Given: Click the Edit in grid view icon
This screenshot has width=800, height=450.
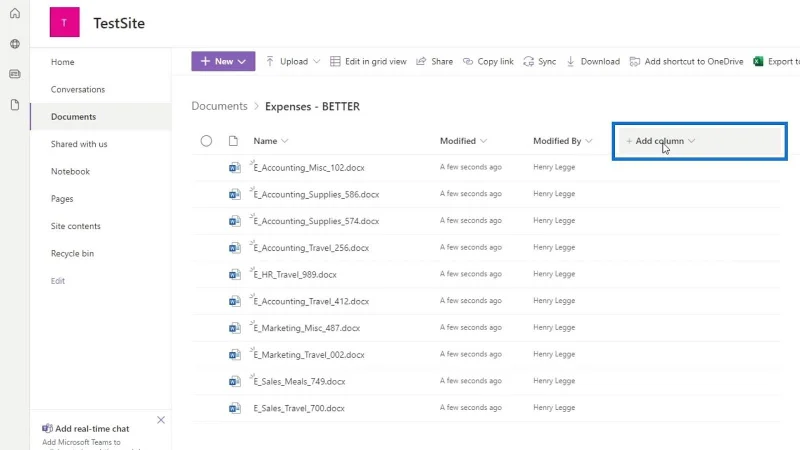Looking at the screenshot, I should pos(335,61).
